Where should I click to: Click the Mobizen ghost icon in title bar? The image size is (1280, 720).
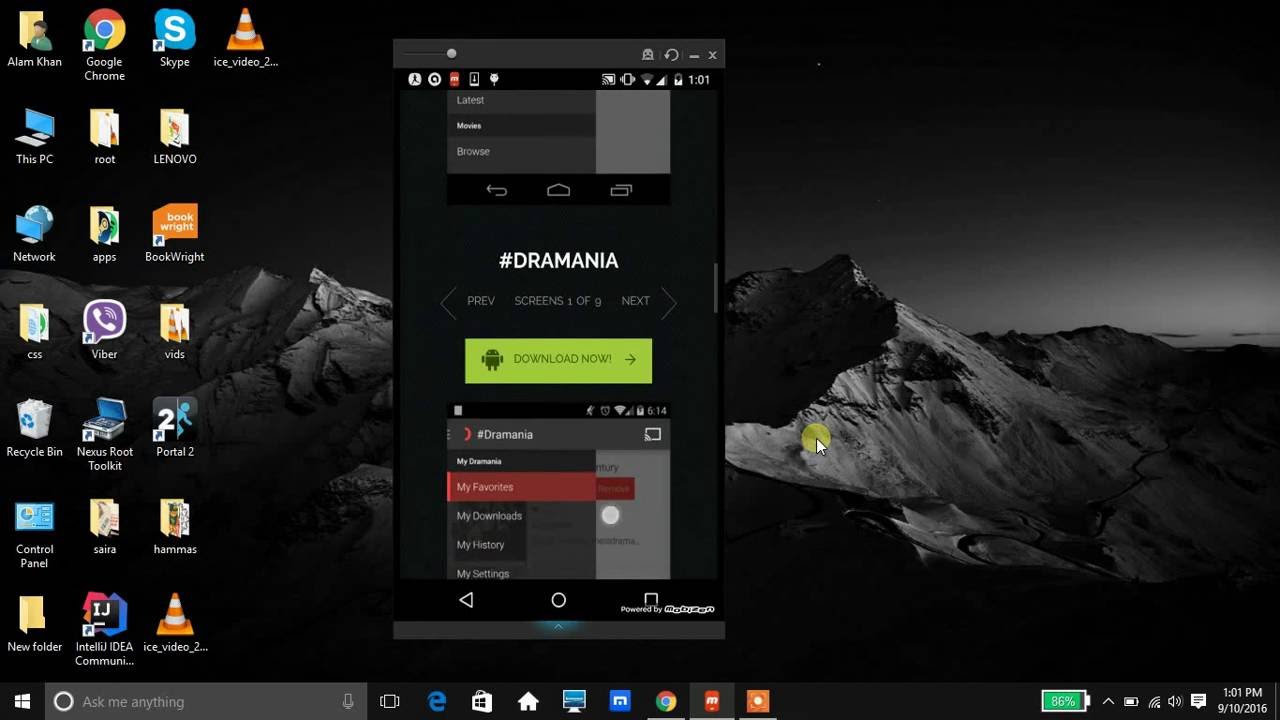(x=648, y=55)
